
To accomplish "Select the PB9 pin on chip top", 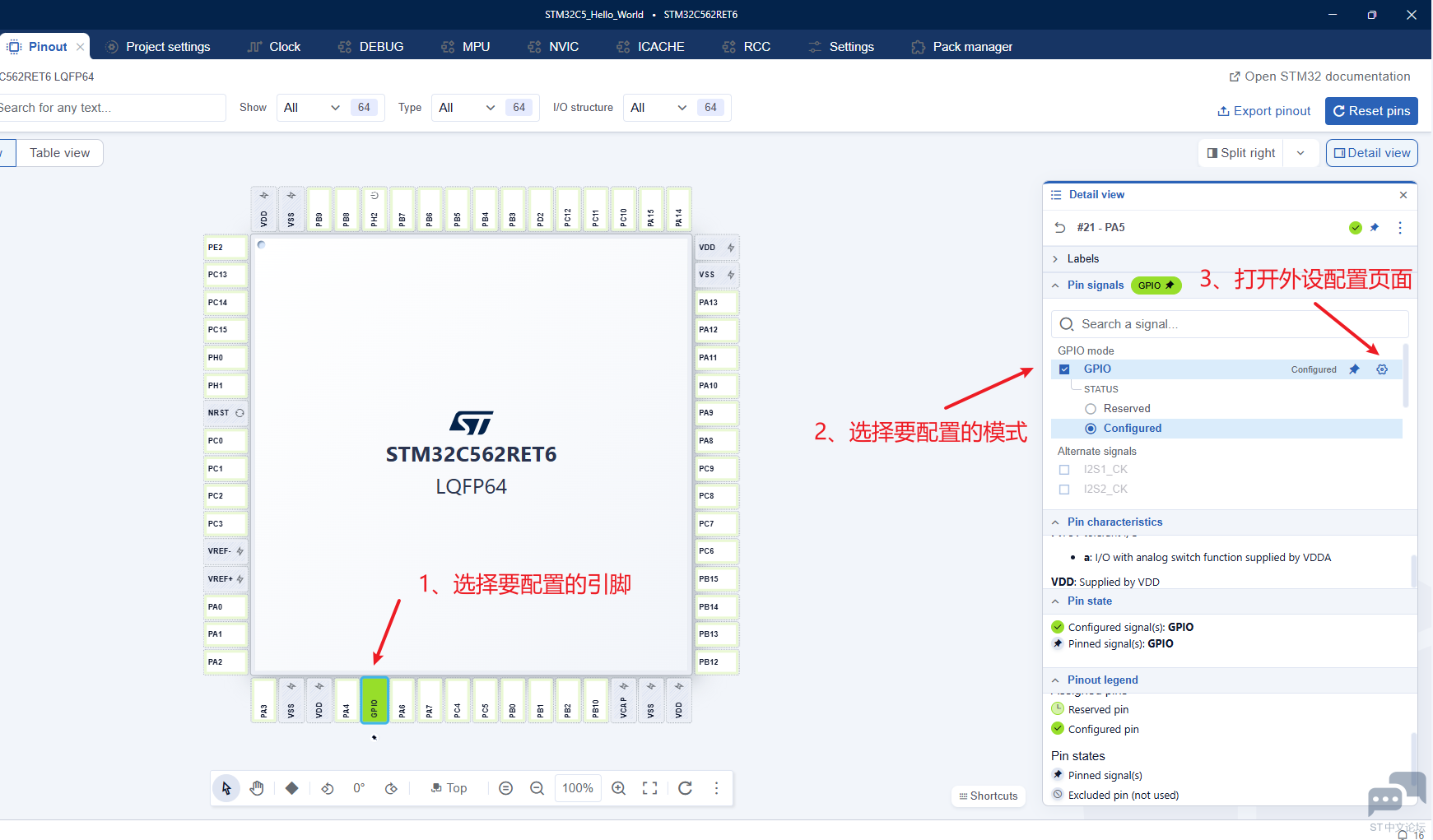I will click(x=319, y=209).
